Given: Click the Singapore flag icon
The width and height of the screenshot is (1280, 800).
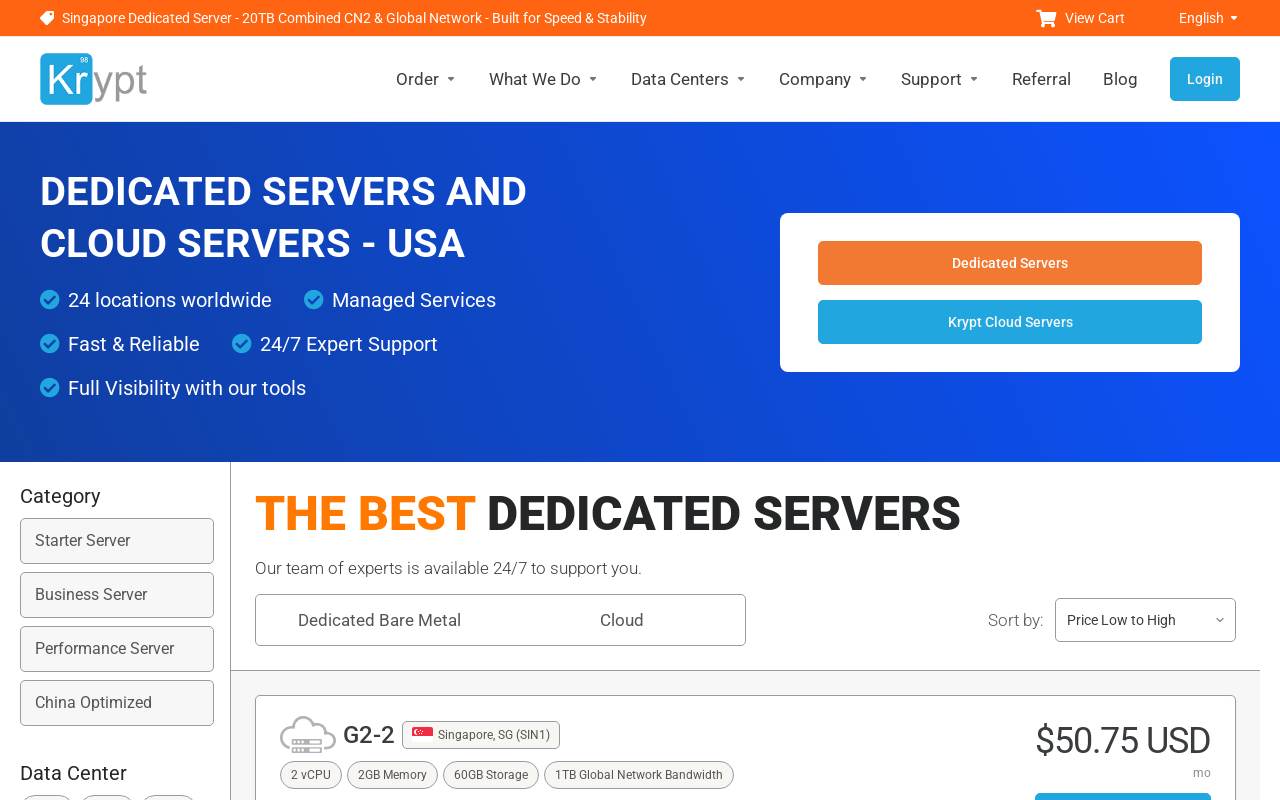Looking at the screenshot, I should point(422,734).
